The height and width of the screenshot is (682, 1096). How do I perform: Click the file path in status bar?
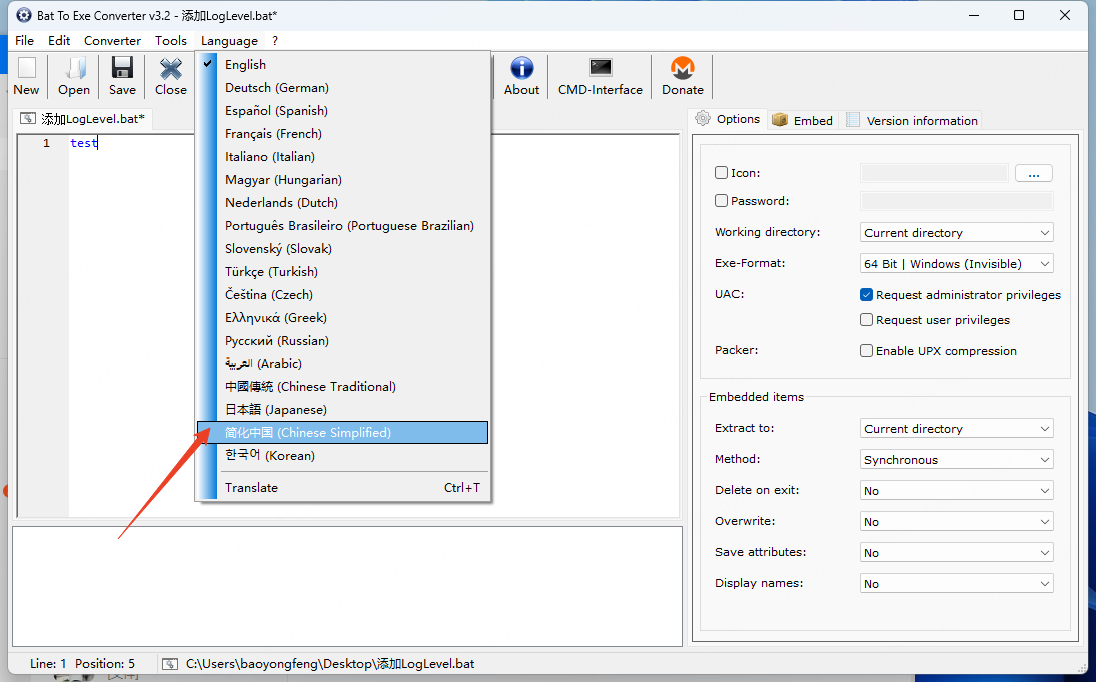point(330,664)
